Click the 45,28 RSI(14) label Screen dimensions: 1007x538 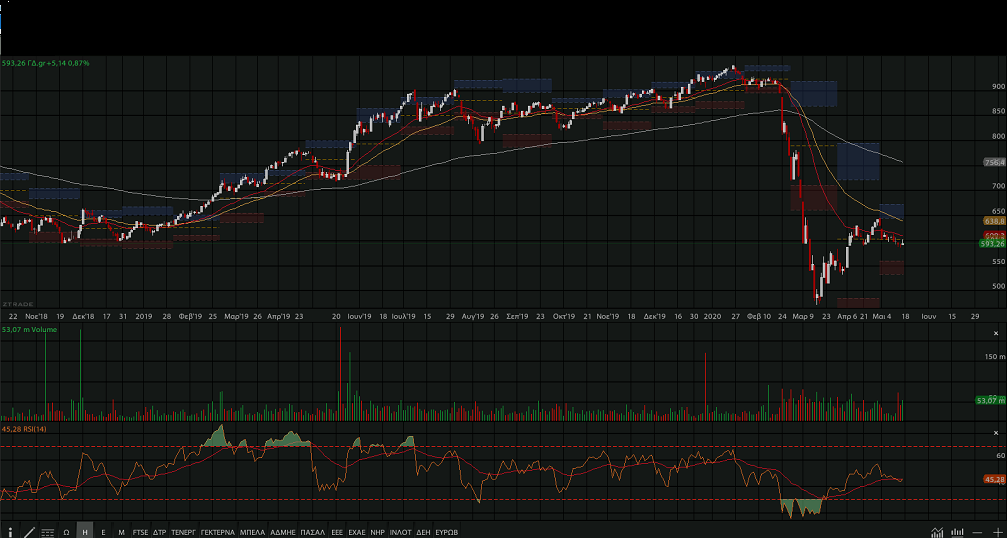coord(24,429)
